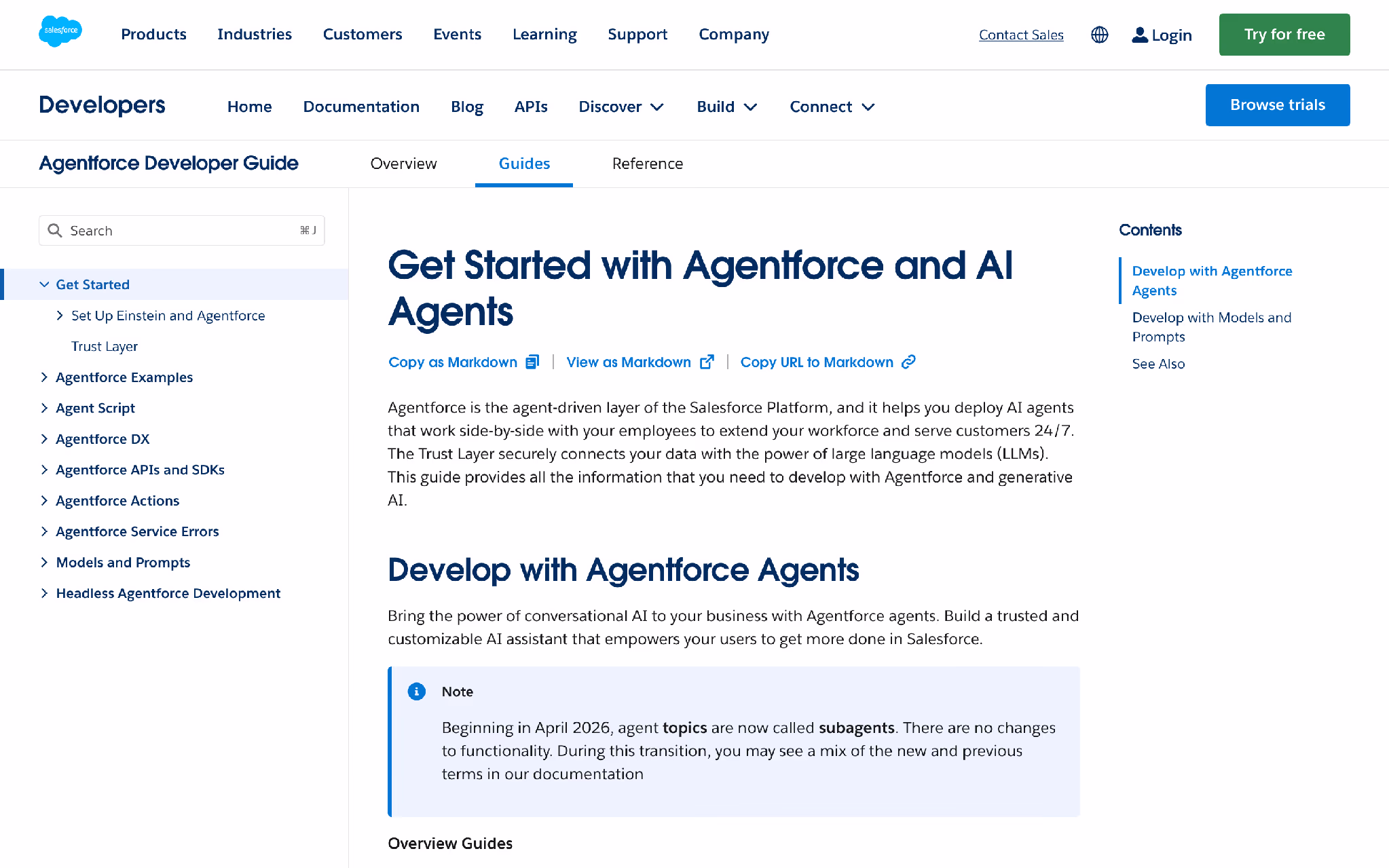Click the search magnifier icon

click(55, 231)
